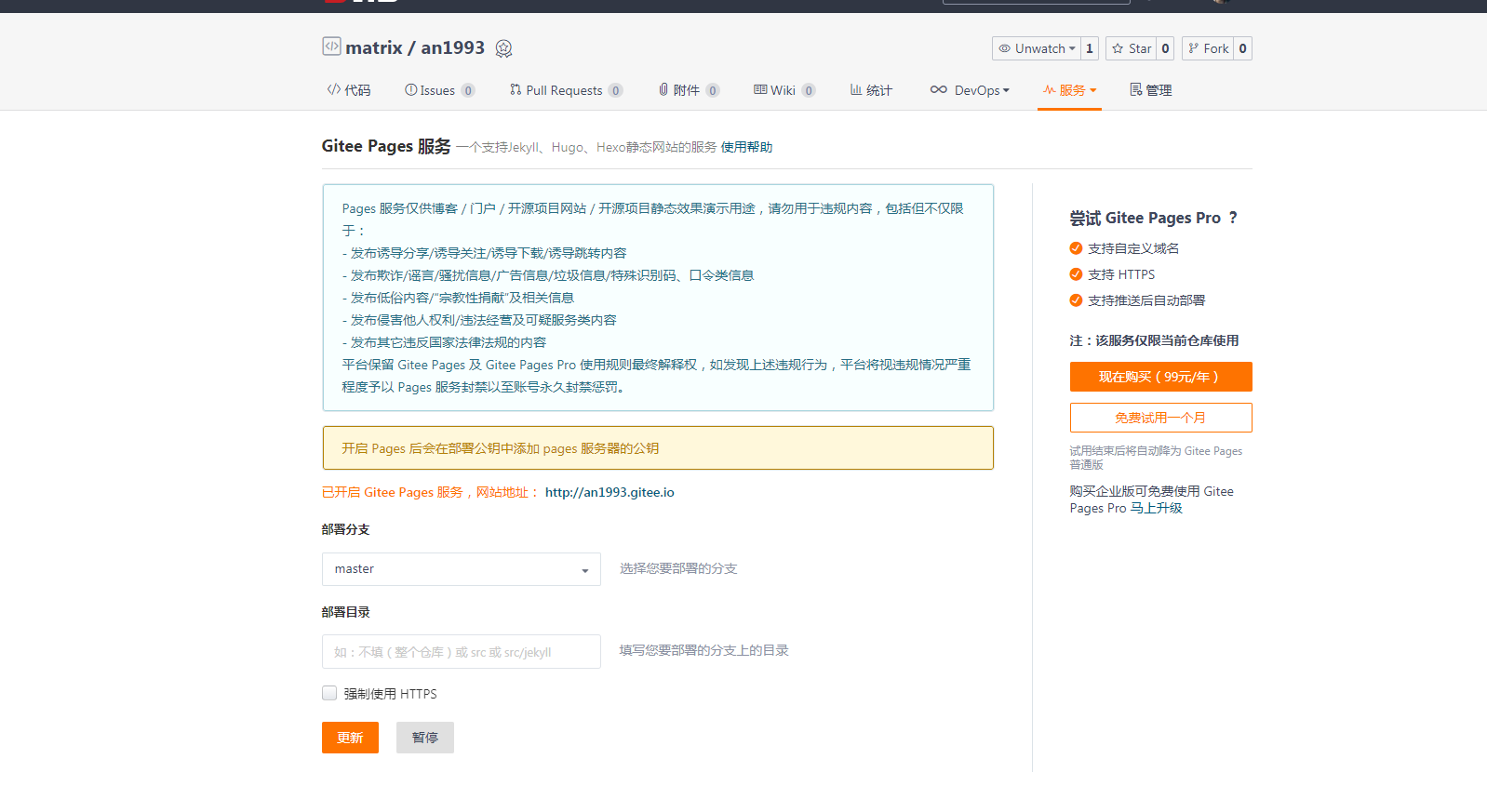Switch to the Pull Requests tab
Screen dimensions: 1487x812
(566, 90)
